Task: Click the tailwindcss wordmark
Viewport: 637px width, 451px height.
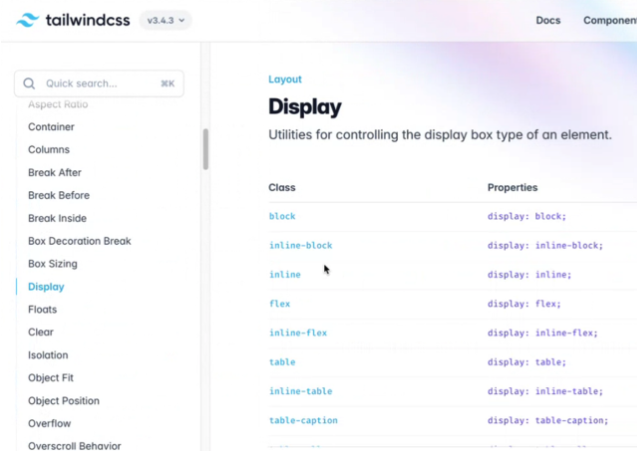Action: click(88, 20)
